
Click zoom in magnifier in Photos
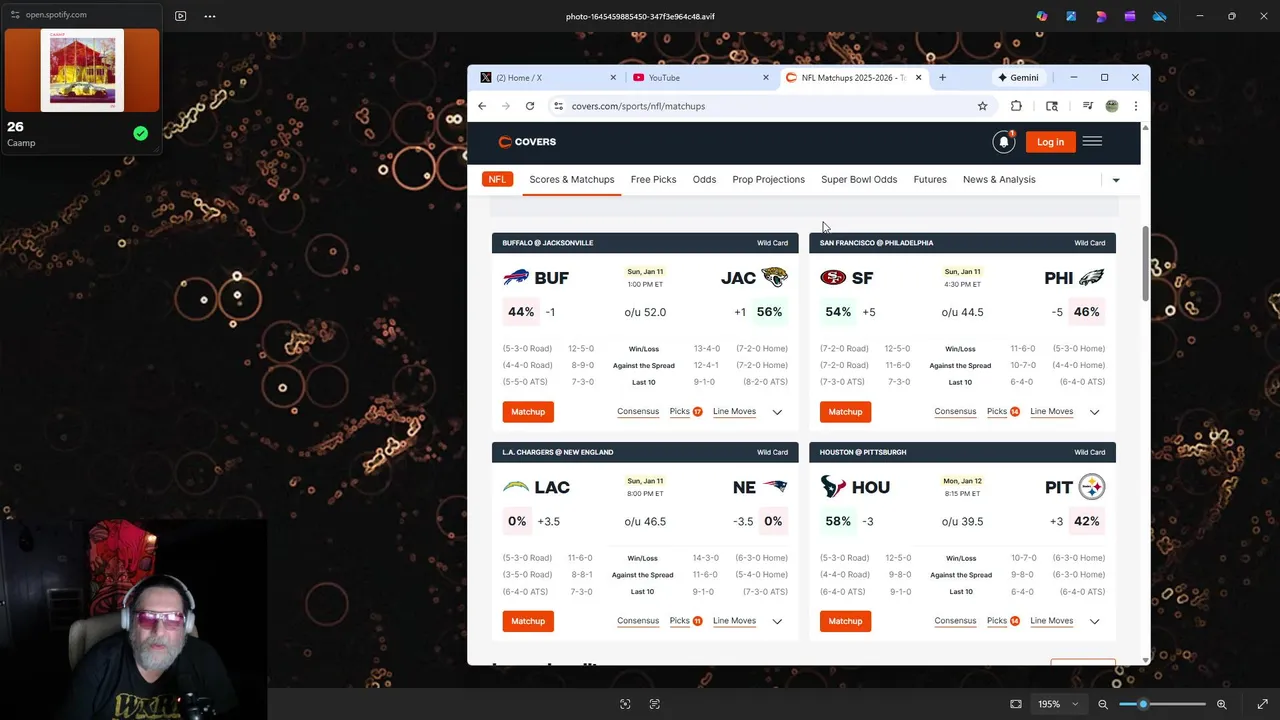1221,704
